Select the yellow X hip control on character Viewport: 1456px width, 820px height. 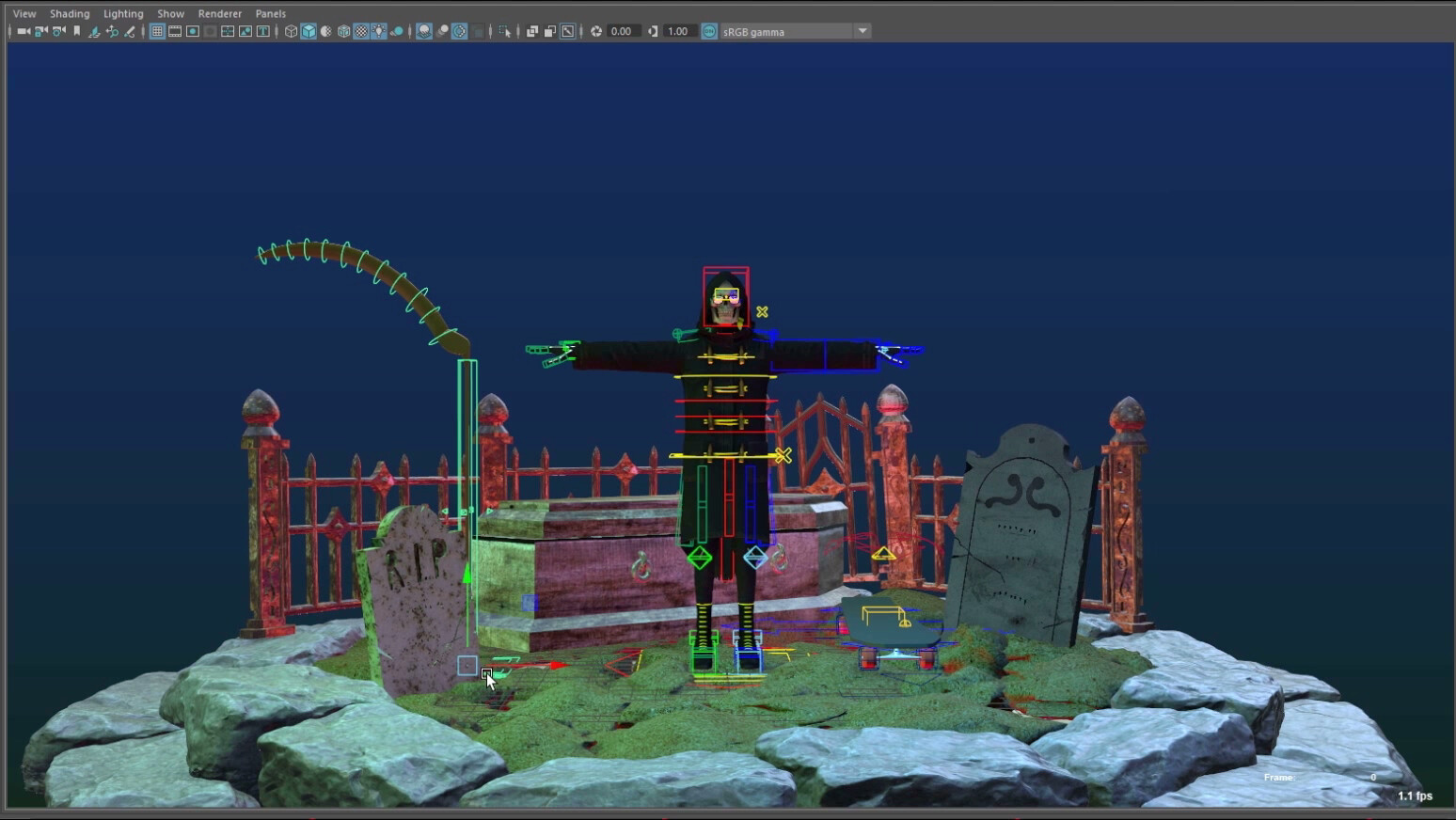tap(783, 455)
